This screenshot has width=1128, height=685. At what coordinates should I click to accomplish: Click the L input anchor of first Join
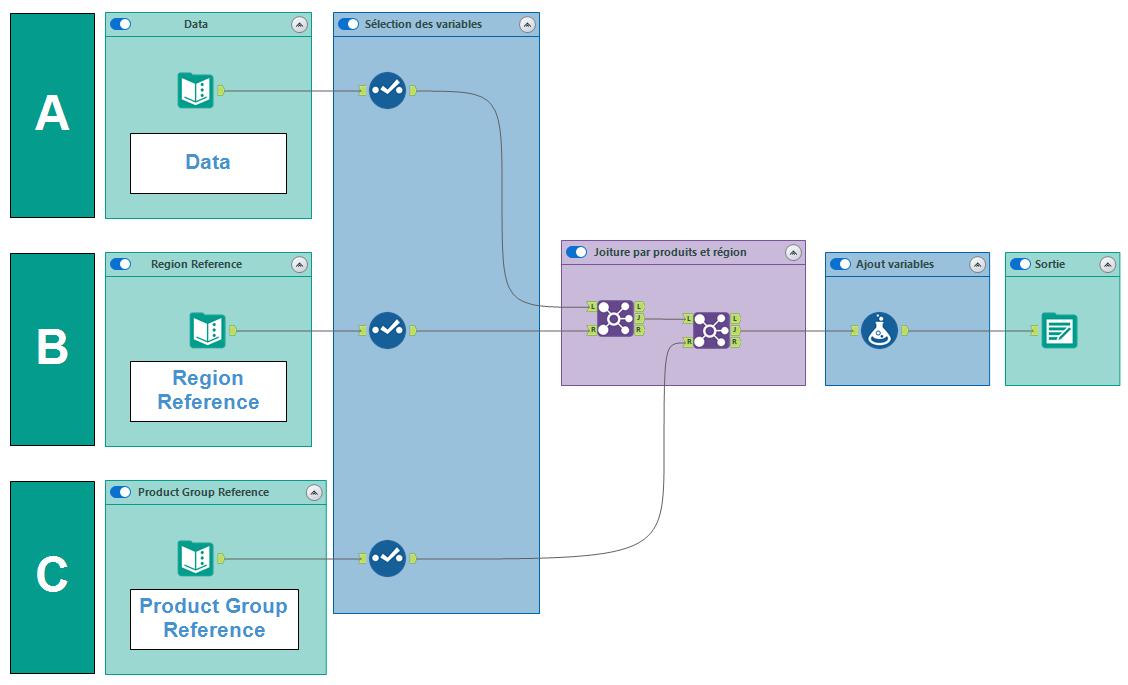[592, 307]
